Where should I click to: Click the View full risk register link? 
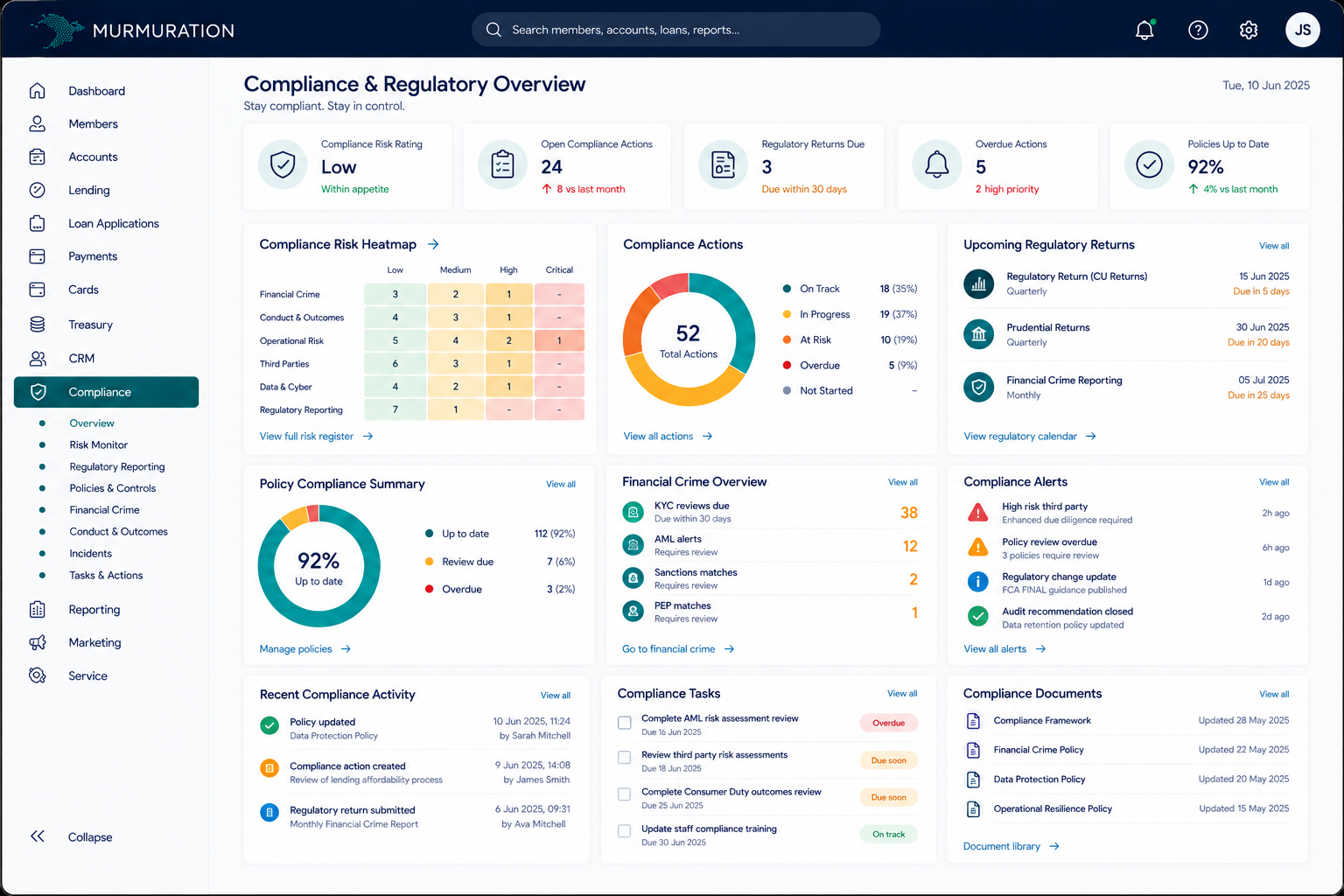316,436
